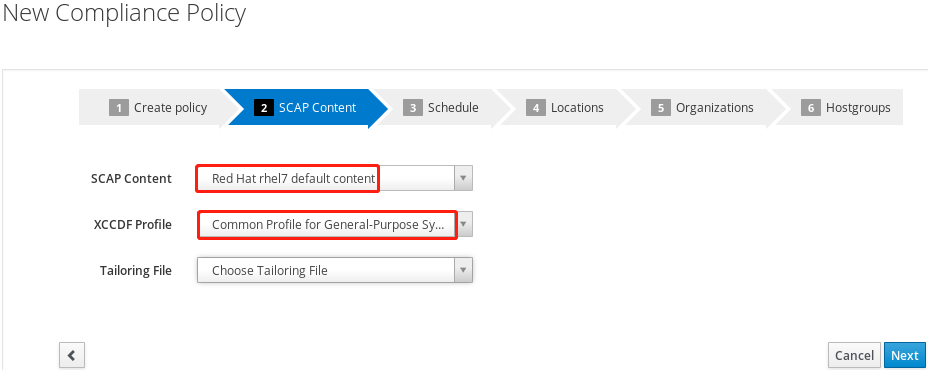Select the Red Hat rhel7 default content field
This screenshot has height=370, width=928.
[x=335, y=178]
